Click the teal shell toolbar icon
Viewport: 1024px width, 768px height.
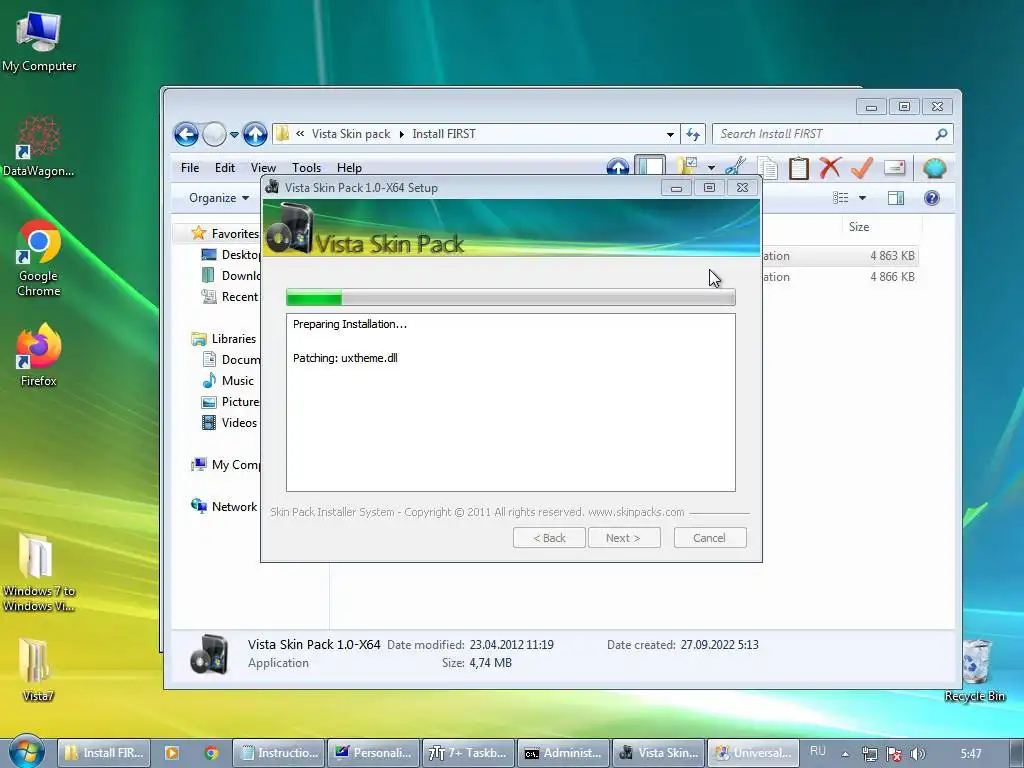[x=935, y=168]
